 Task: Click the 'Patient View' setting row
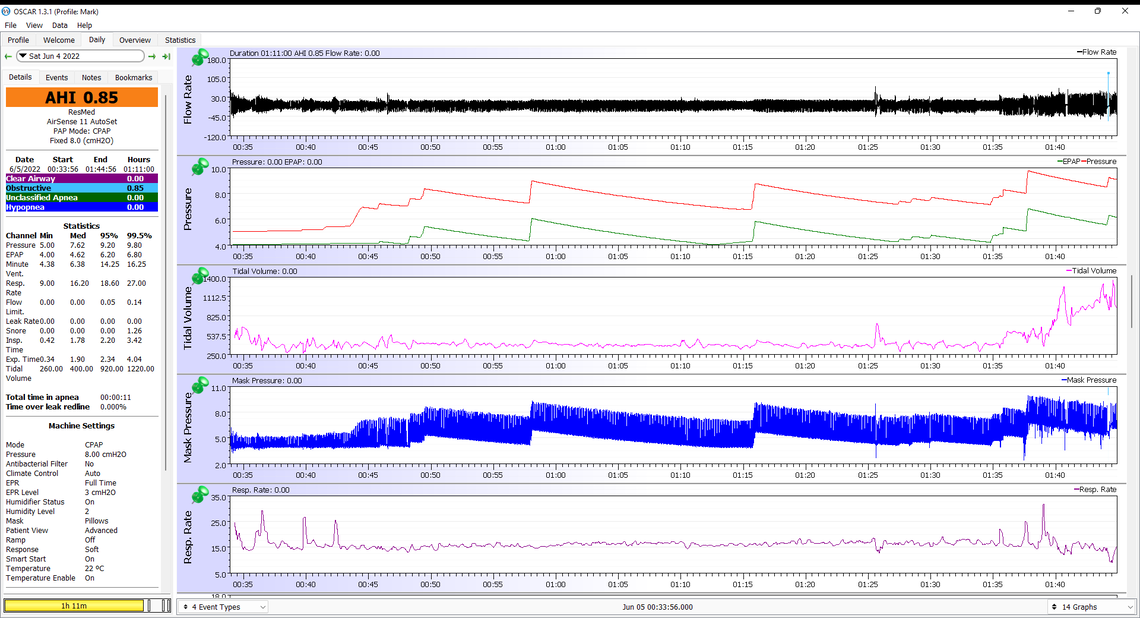(x=81, y=531)
